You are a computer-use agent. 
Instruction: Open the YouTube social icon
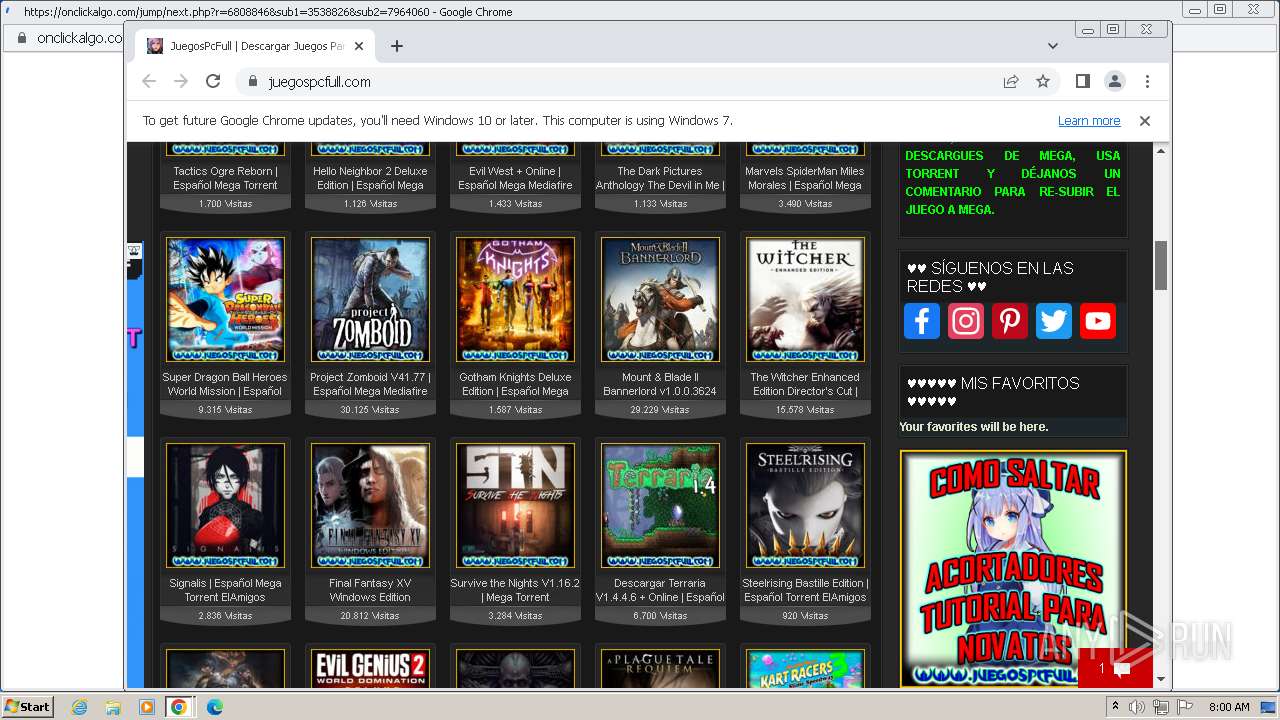(x=1098, y=321)
